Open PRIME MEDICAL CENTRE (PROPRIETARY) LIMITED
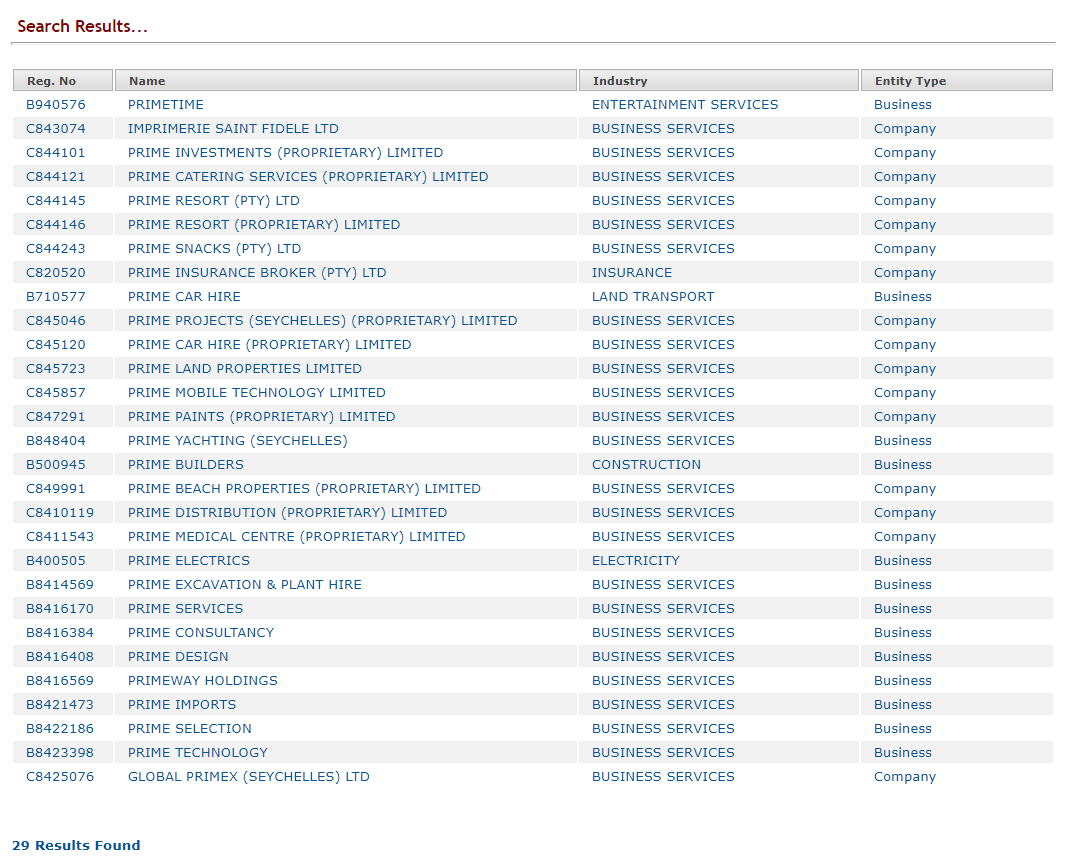This screenshot has width=1065, height=863. click(x=297, y=536)
